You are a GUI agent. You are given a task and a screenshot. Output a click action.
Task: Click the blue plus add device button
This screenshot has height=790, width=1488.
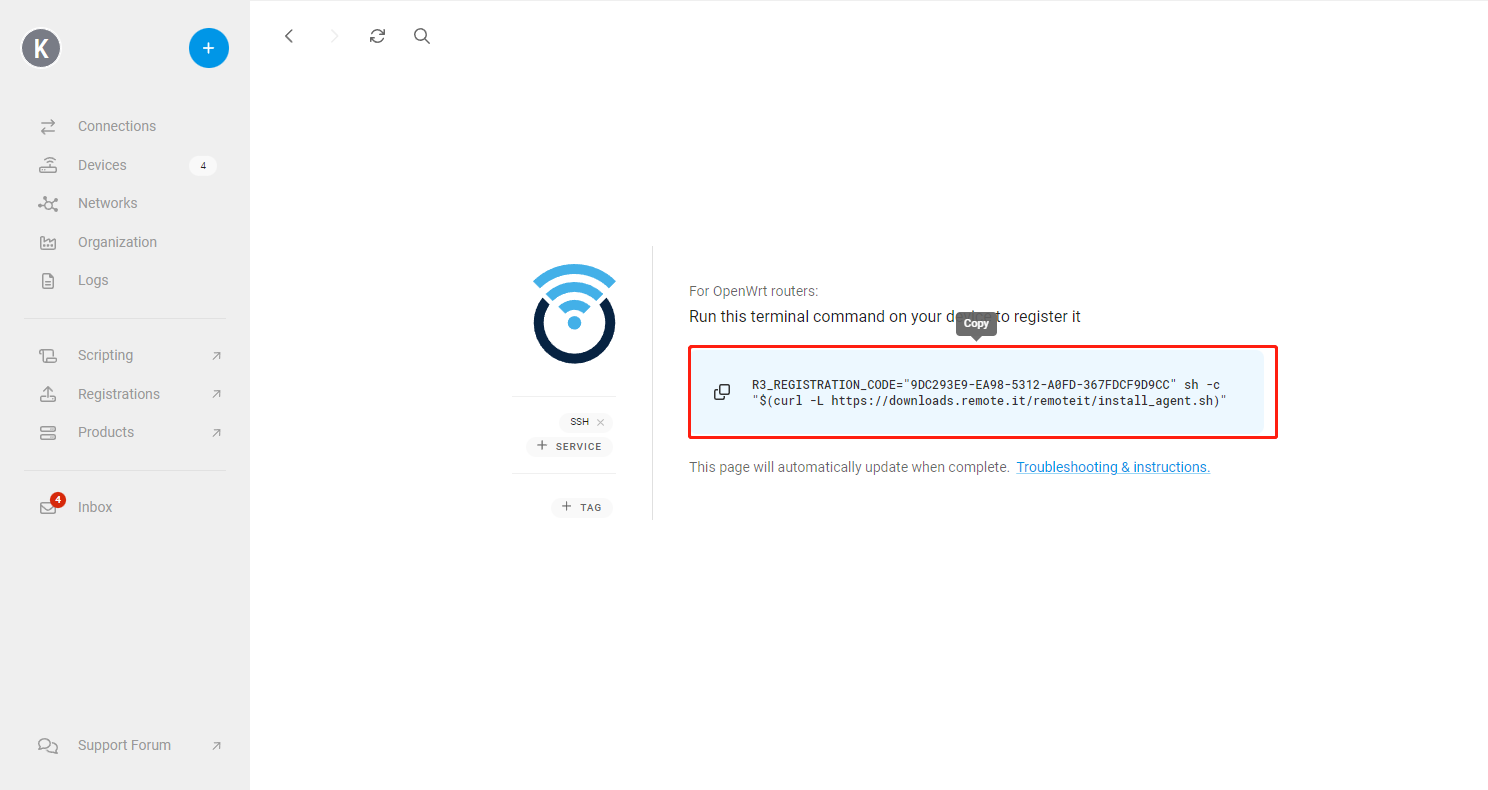[x=209, y=48]
